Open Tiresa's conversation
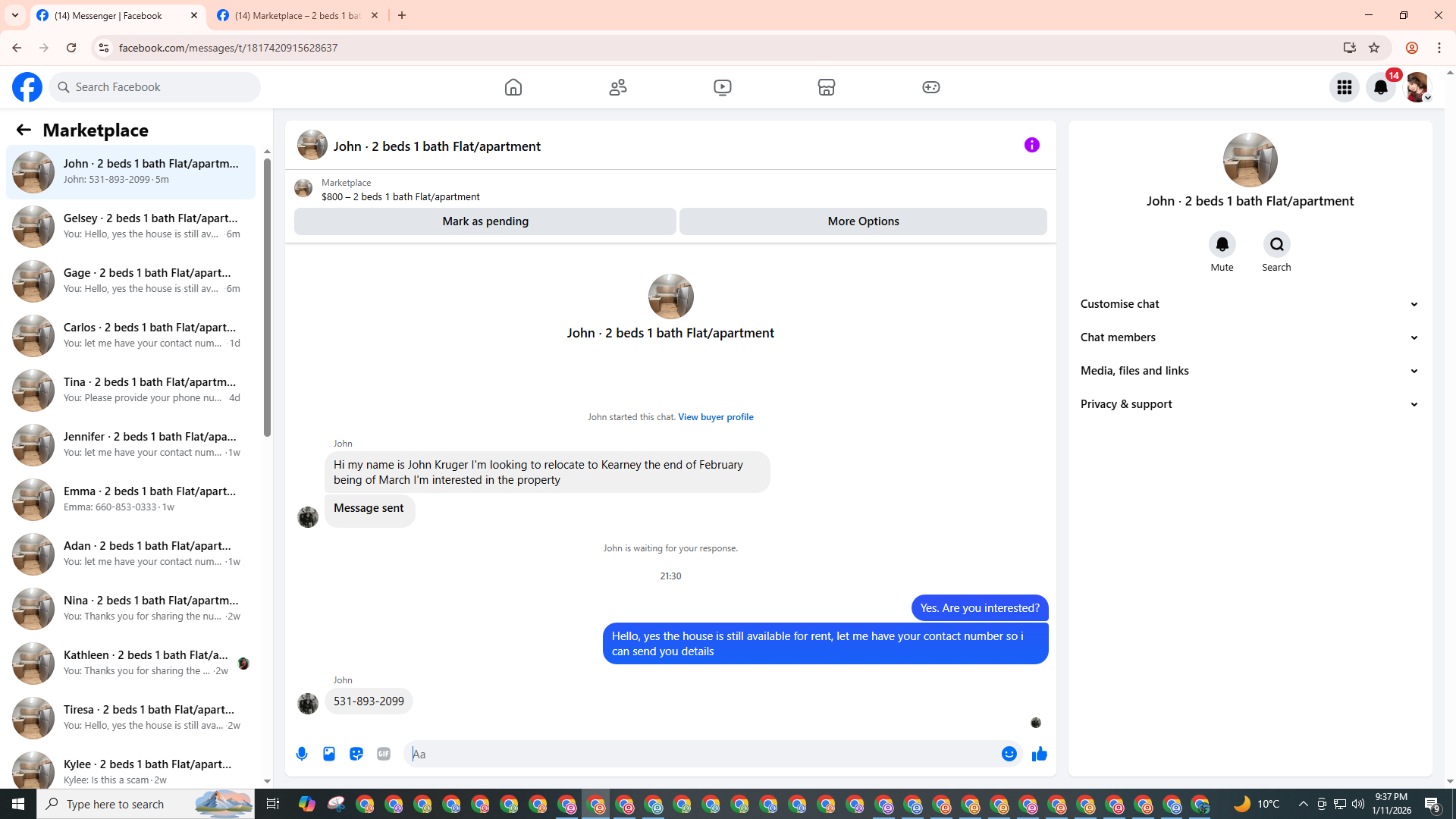1456x819 pixels. (131, 718)
